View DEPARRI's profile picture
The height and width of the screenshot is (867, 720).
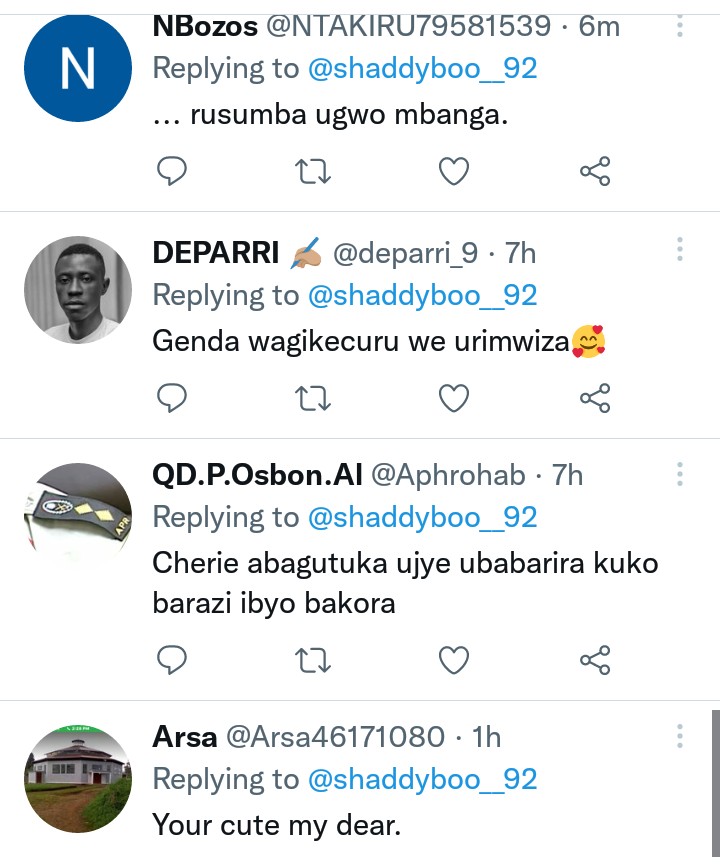pyautogui.click(x=78, y=290)
